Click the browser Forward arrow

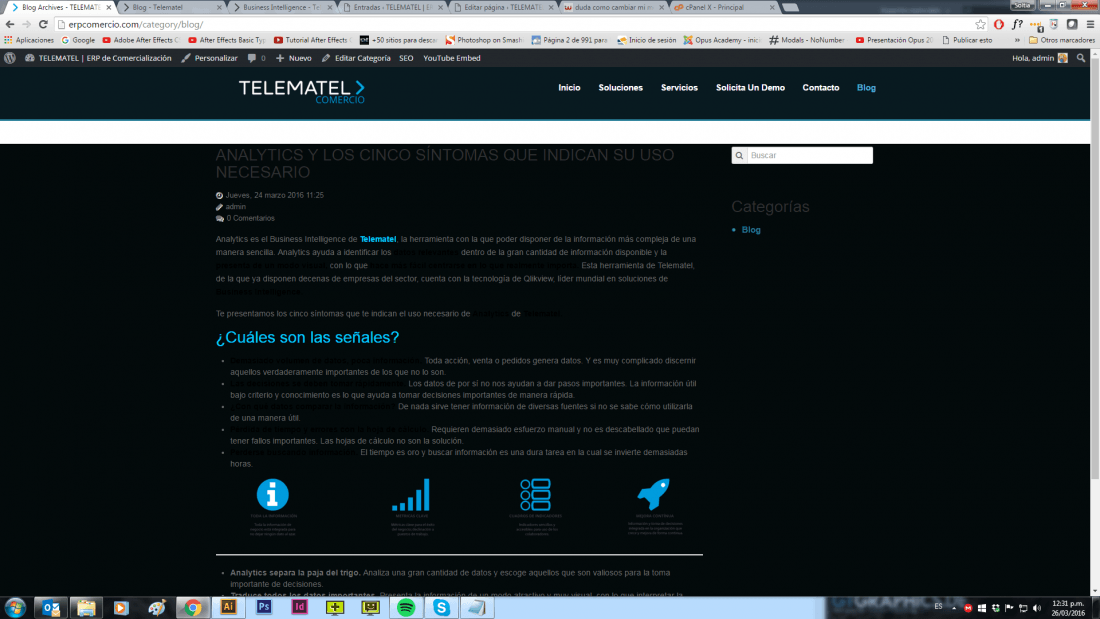(27, 24)
